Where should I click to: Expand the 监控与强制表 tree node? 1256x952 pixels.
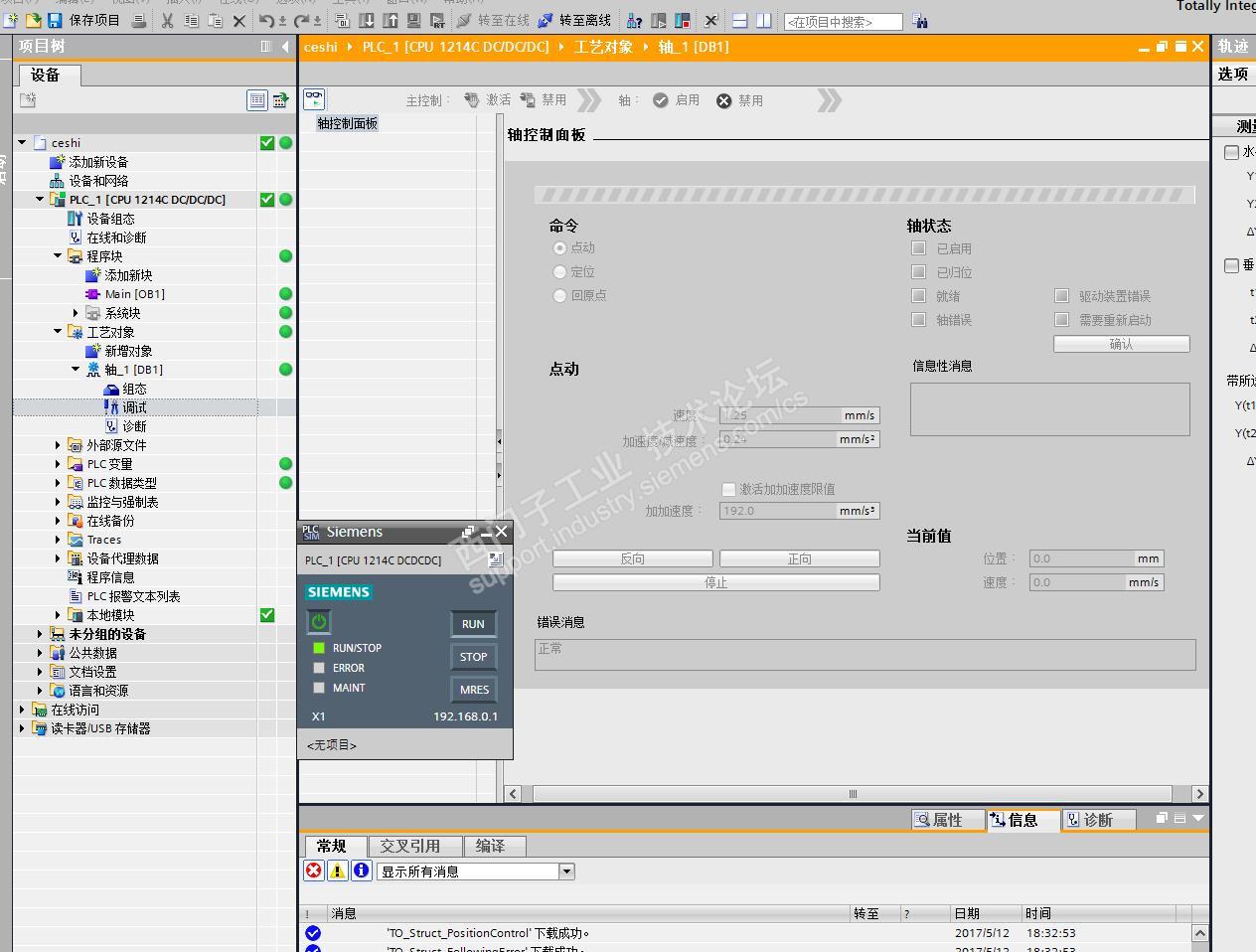pos(58,502)
